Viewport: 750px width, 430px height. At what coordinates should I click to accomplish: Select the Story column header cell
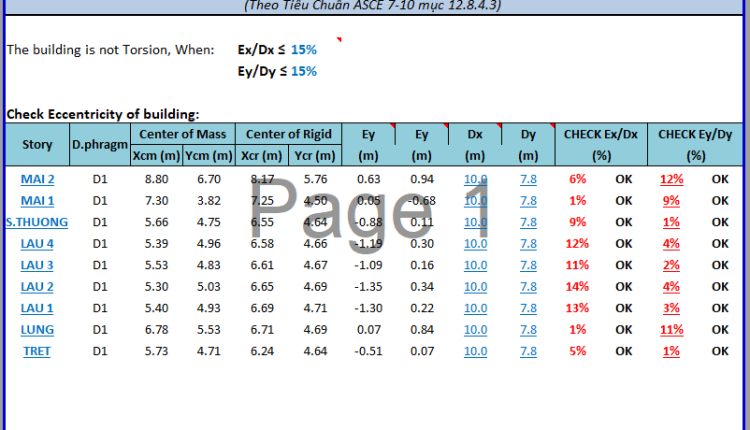(x=37, y=145)
